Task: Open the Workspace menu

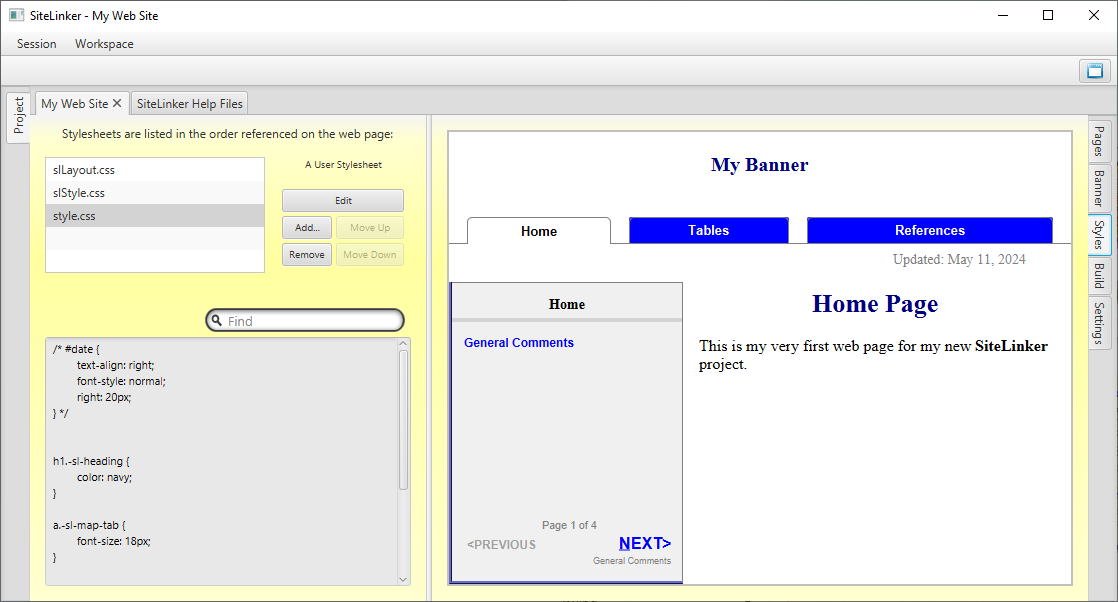Action: click(104, 44)
